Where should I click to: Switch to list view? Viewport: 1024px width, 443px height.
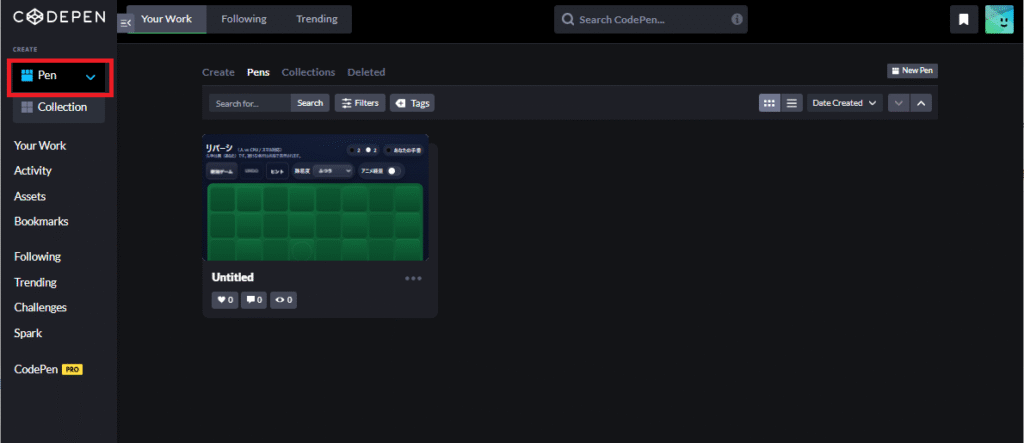[x=791, y=103]
